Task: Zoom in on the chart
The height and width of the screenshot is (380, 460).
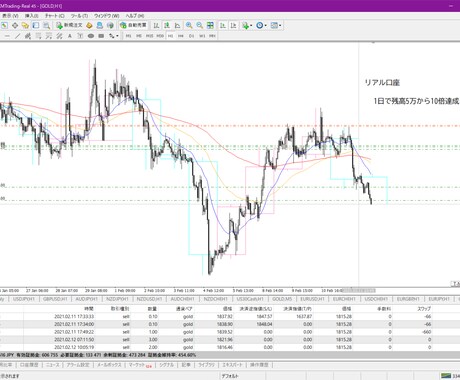Action: pos(189,25)
